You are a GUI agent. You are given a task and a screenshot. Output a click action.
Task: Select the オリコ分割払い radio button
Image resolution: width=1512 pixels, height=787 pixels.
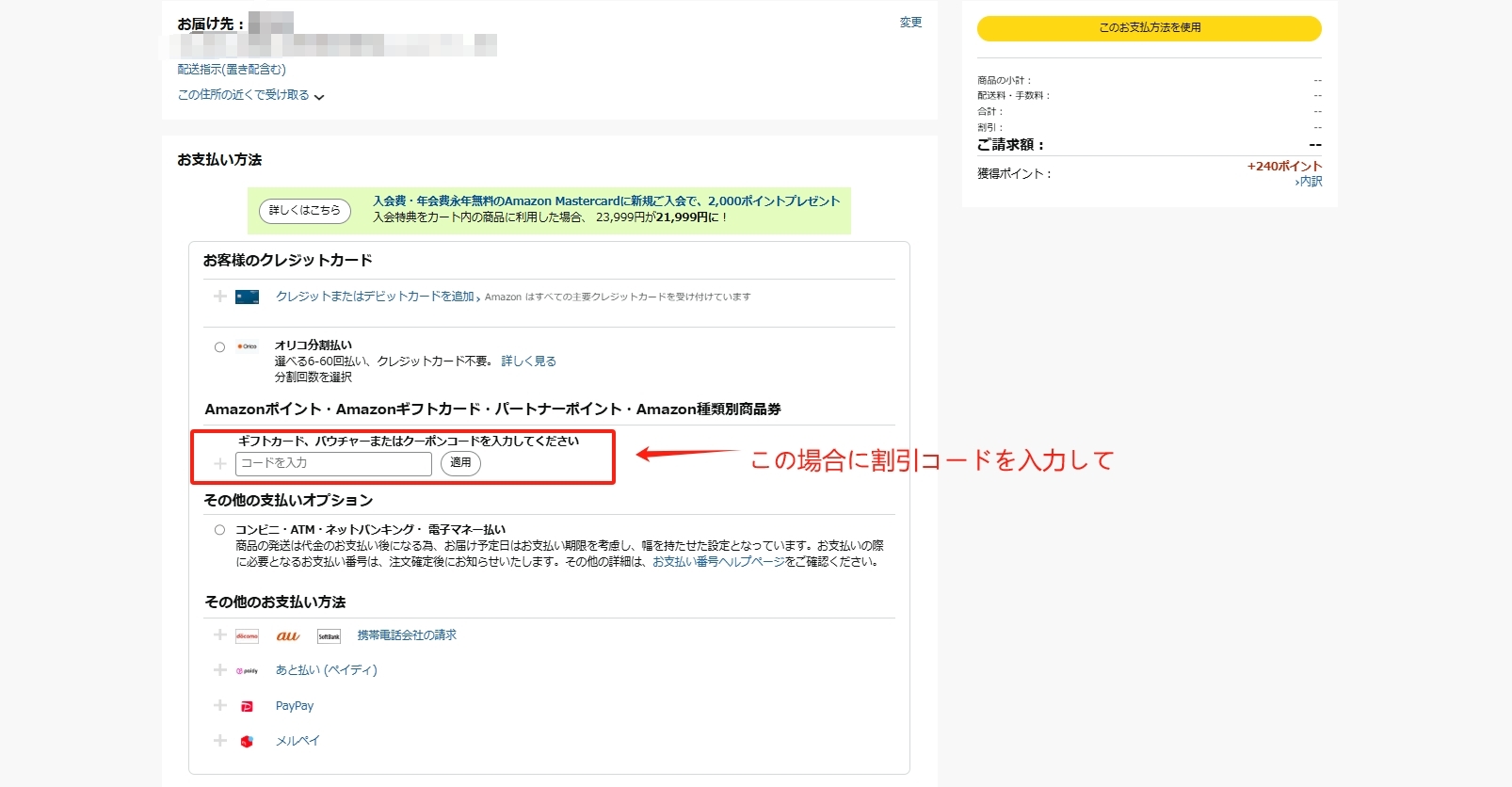[219, 347]
